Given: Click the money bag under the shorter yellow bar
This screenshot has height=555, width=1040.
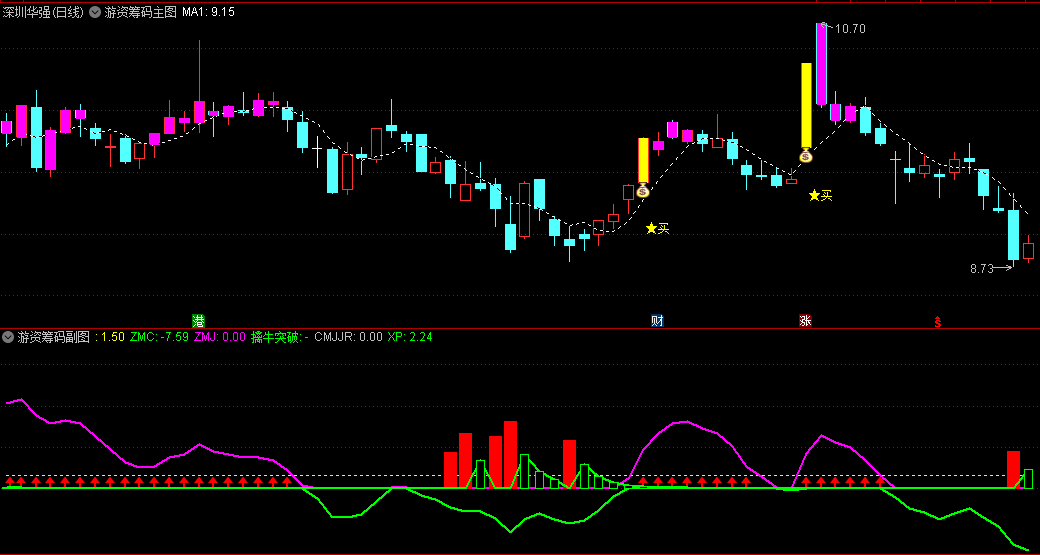Looking at the screenshot, I should tap(642, 190).
